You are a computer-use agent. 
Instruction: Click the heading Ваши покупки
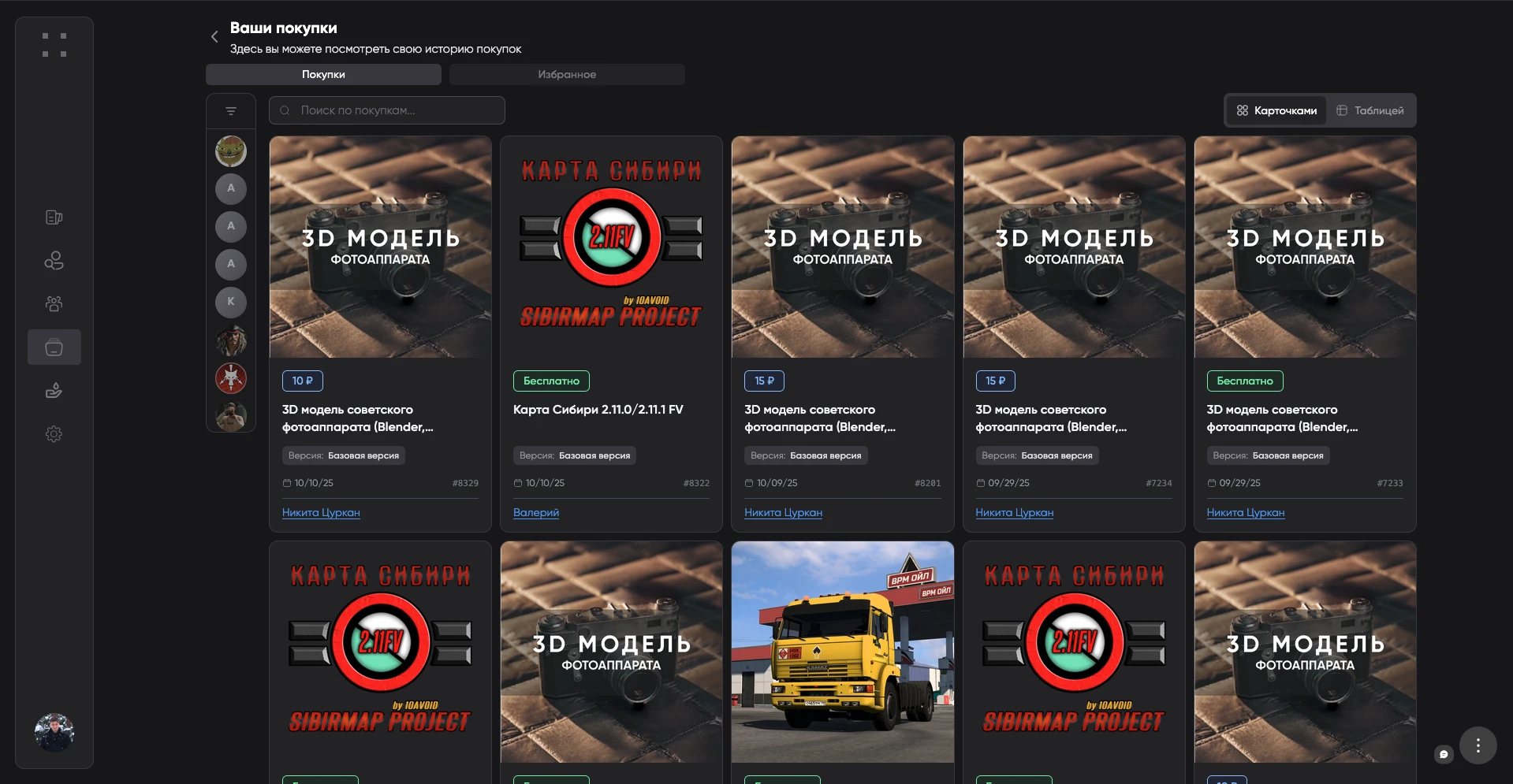click(284, 28)
